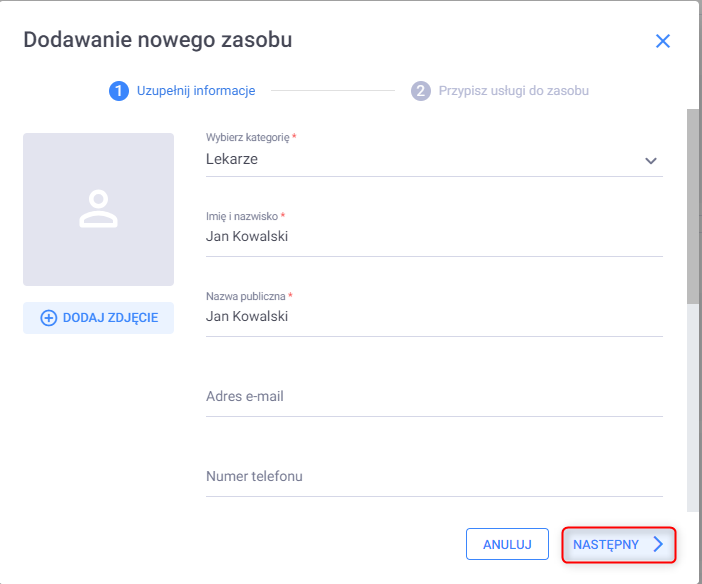Focus the Adres e-mail field
The width and height of the screenshot is (702, 584).
[433, 397]
